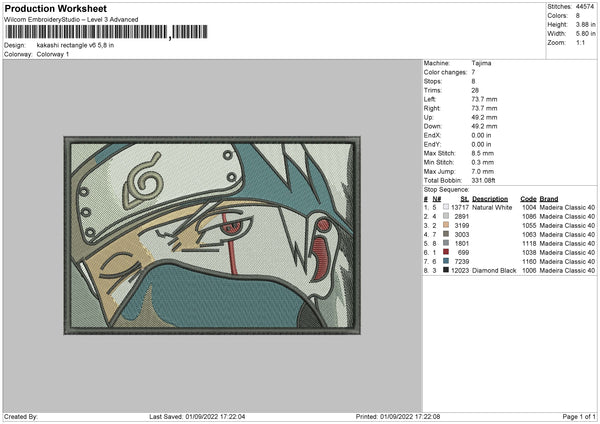Click the Max Stitch value 8.5 mm
Viewport: 600px width, 424px height.
(x=483, y=153)
